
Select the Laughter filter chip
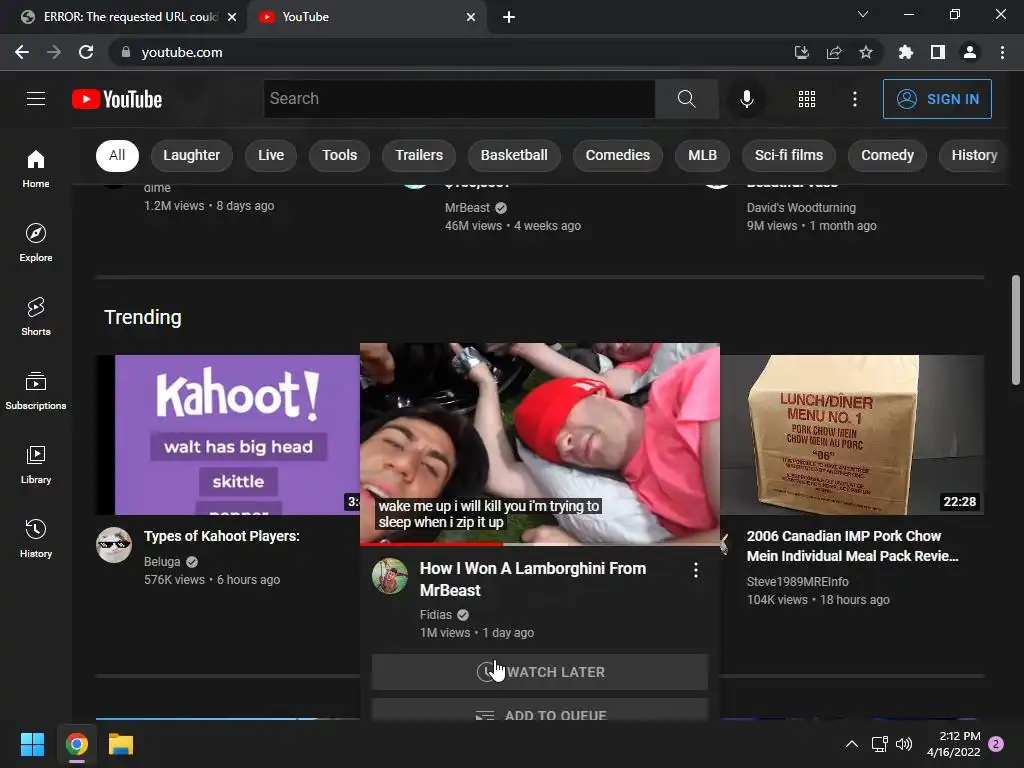191,155
